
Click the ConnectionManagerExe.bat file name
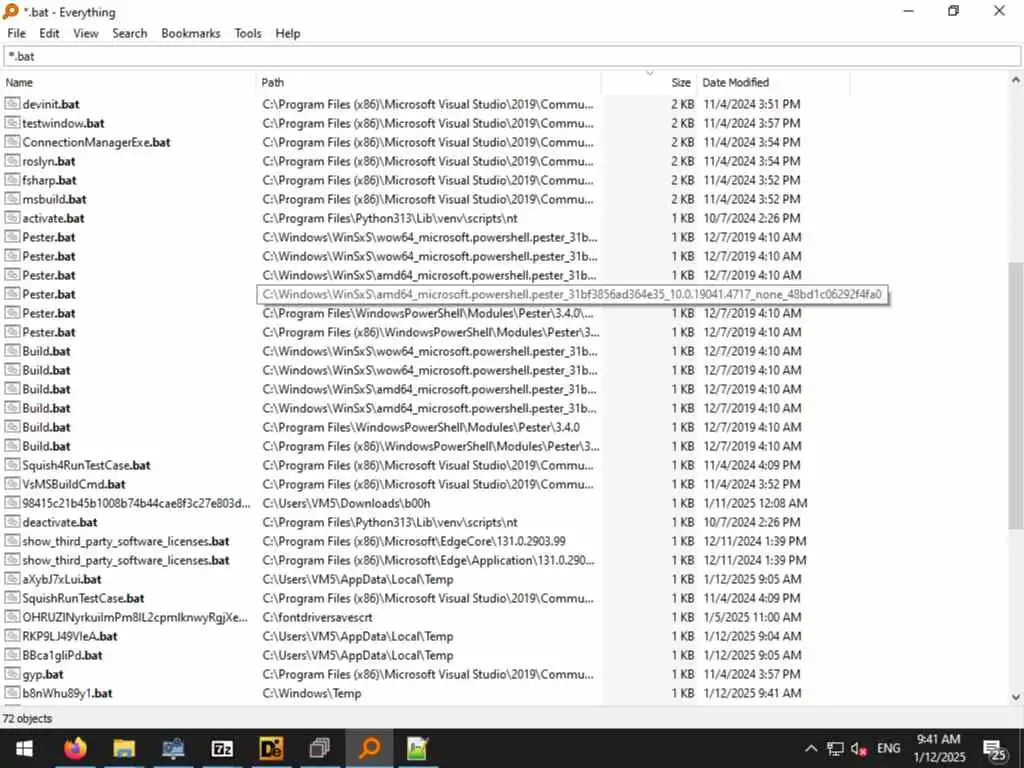96,142
